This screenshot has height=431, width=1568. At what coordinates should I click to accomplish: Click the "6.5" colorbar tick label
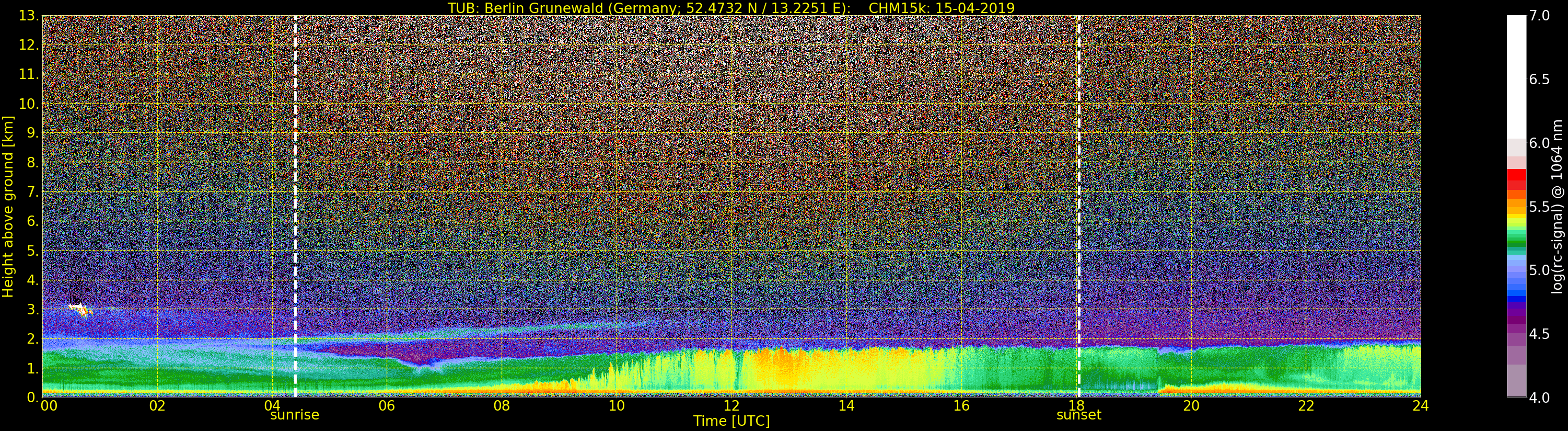coord(1539,80)
